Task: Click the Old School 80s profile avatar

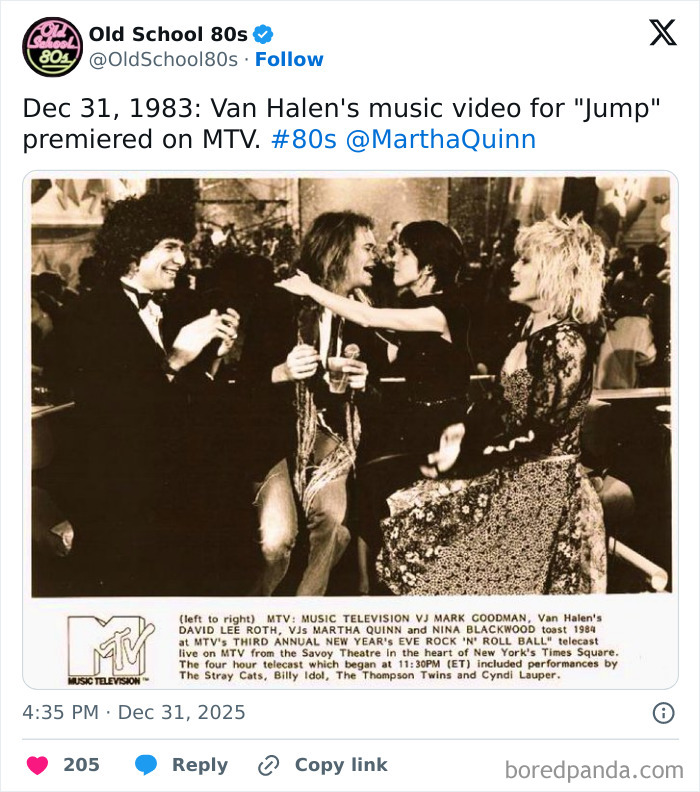Action: [x=52, y=47]
